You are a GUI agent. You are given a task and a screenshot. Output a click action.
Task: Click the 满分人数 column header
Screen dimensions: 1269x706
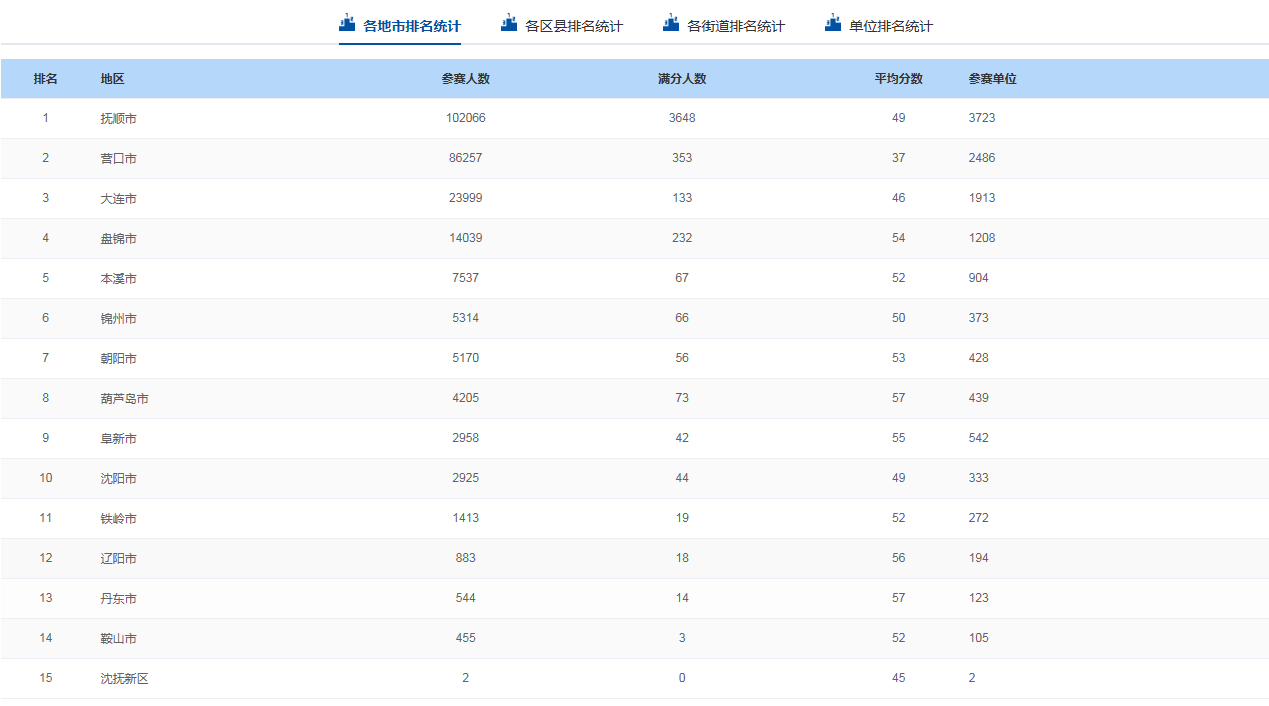[x=682, y=79]
